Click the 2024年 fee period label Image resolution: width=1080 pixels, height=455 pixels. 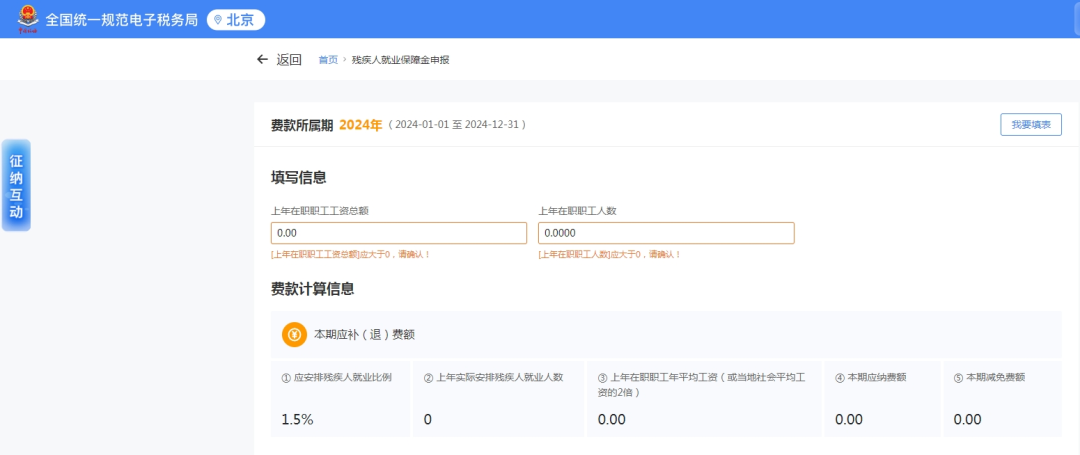(360, 125)
